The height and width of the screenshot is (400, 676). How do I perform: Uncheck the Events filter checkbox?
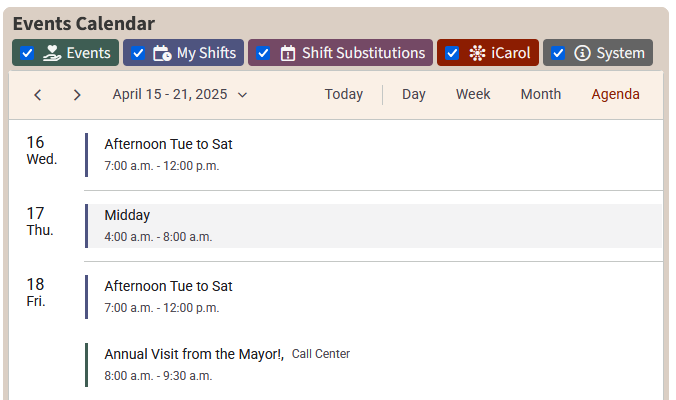click(x=27, y=53)
